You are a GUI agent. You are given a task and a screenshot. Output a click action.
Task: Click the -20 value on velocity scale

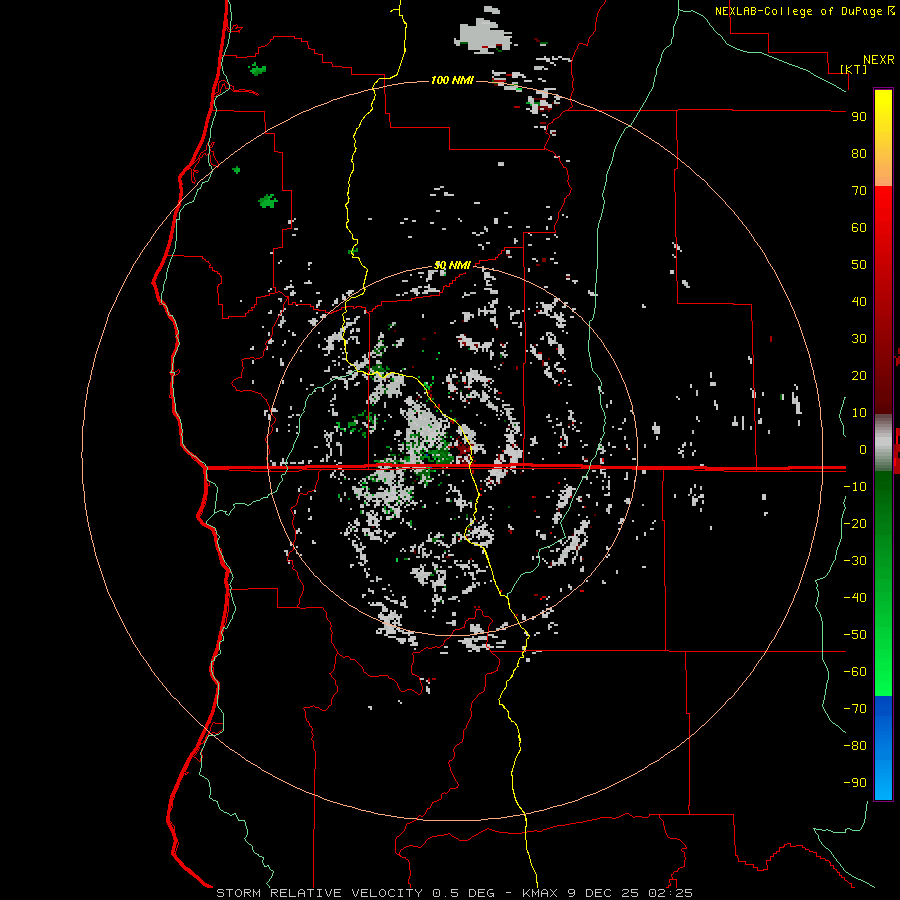855,523
